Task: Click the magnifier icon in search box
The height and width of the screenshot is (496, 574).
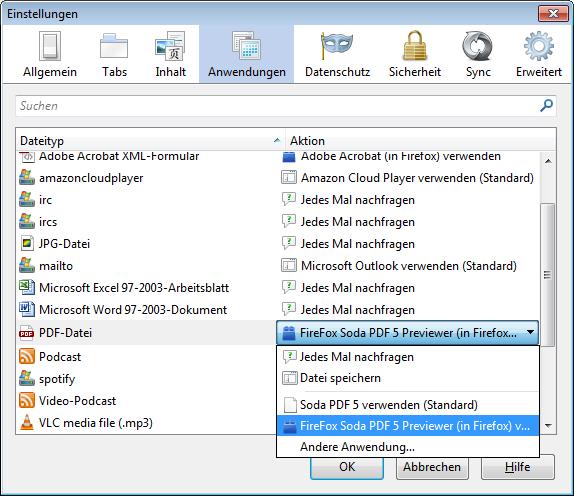Action: click(x=546, y=106)
